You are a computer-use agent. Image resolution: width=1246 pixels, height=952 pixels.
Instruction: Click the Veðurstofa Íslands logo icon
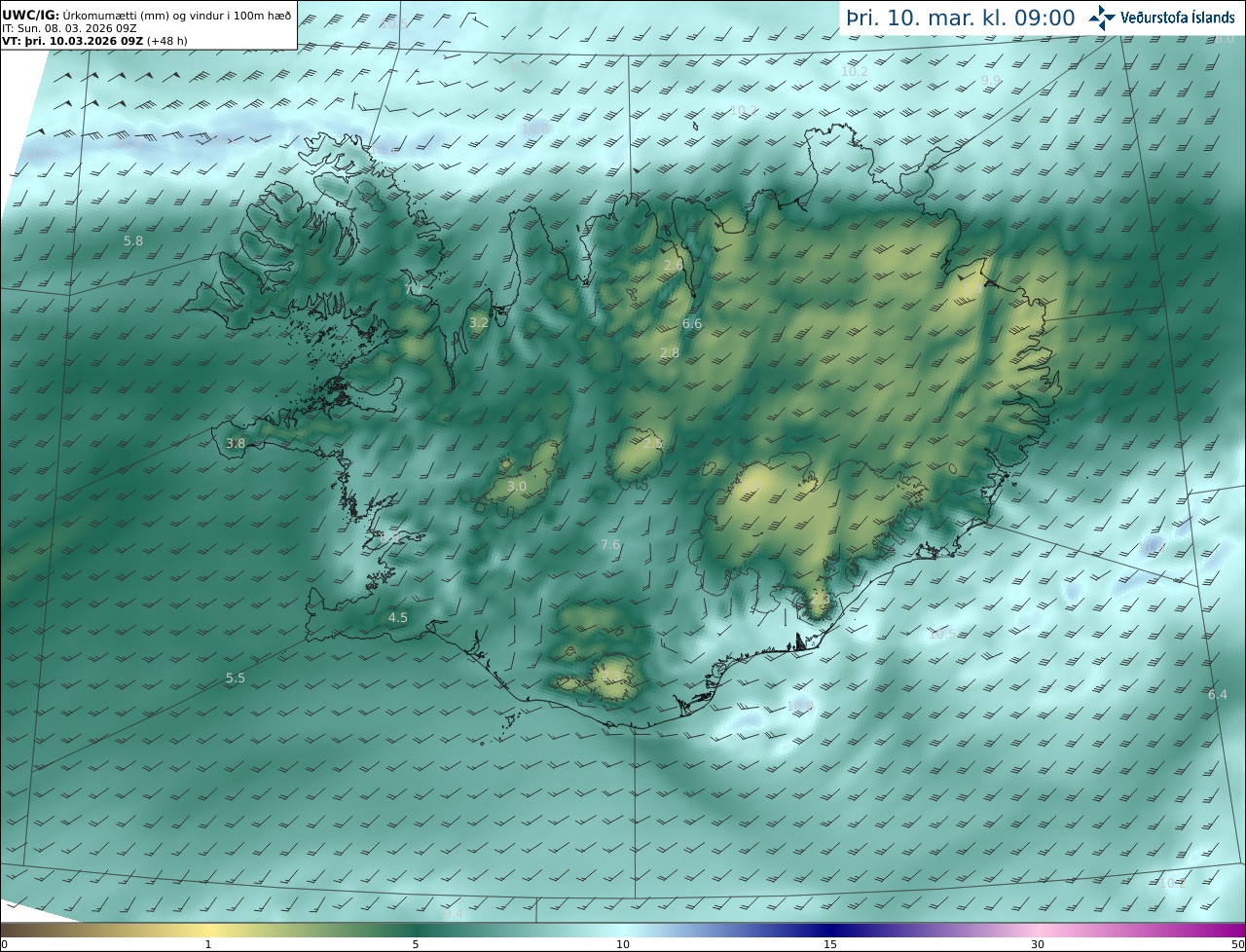tap(1102, 18)
